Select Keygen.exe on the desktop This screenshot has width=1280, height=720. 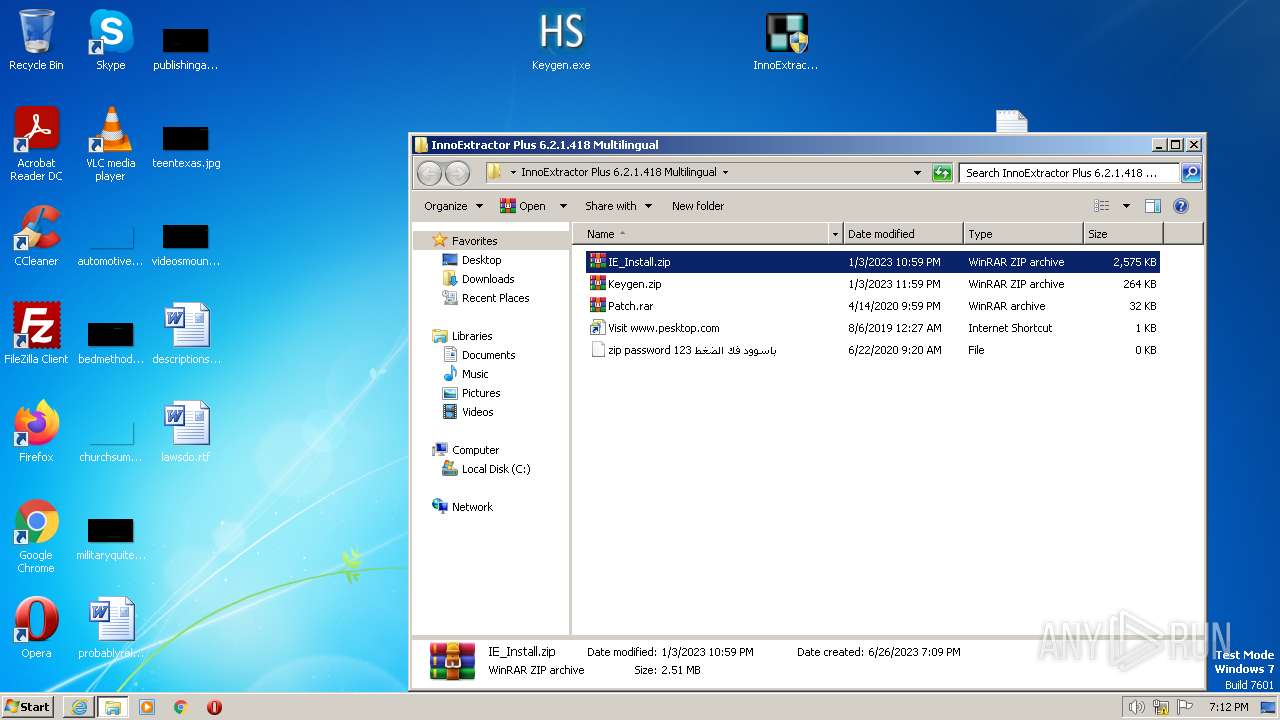click(561, 40)
